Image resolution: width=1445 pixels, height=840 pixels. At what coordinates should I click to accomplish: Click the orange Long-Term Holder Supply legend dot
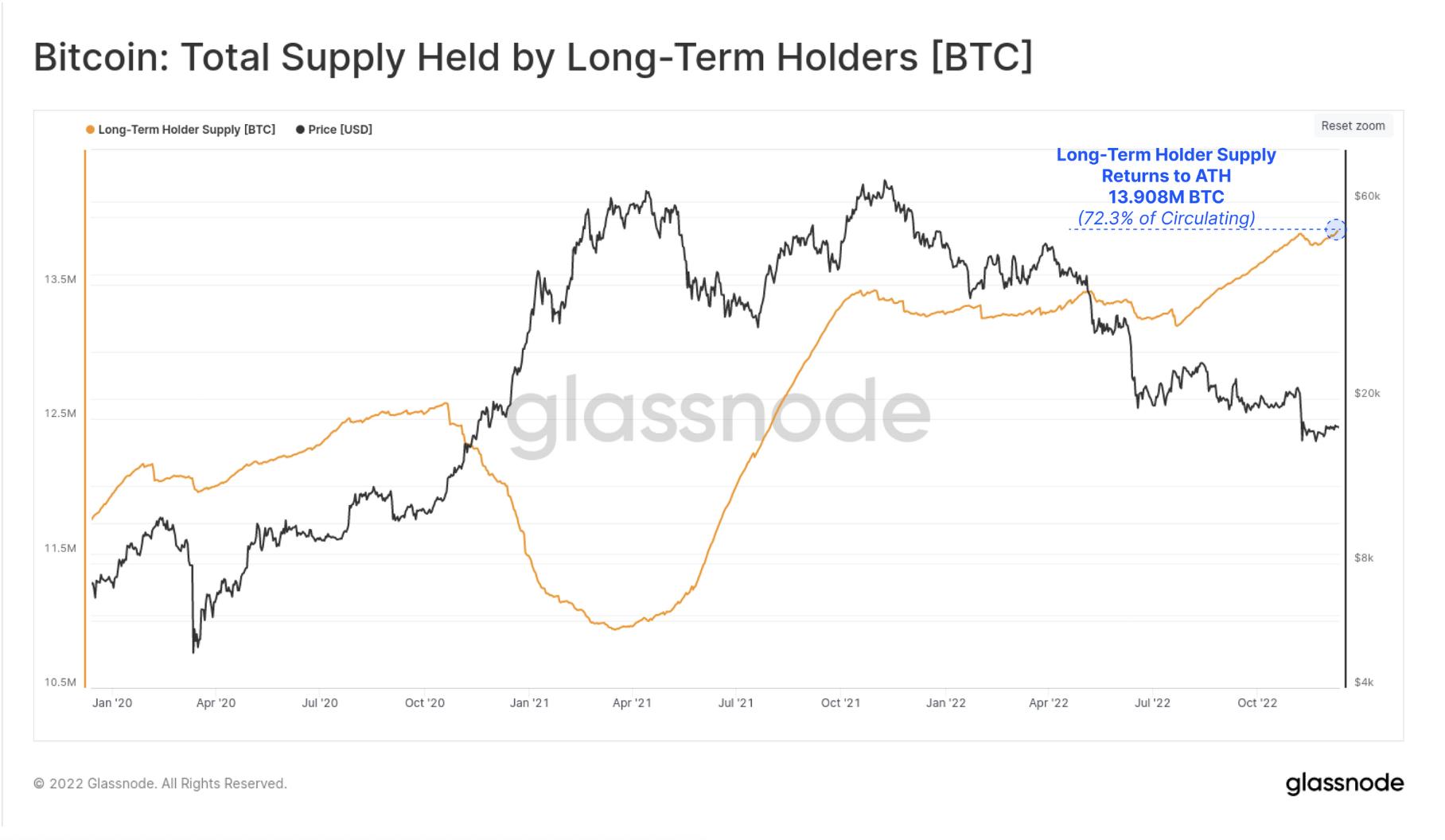[x=91, y=130]
